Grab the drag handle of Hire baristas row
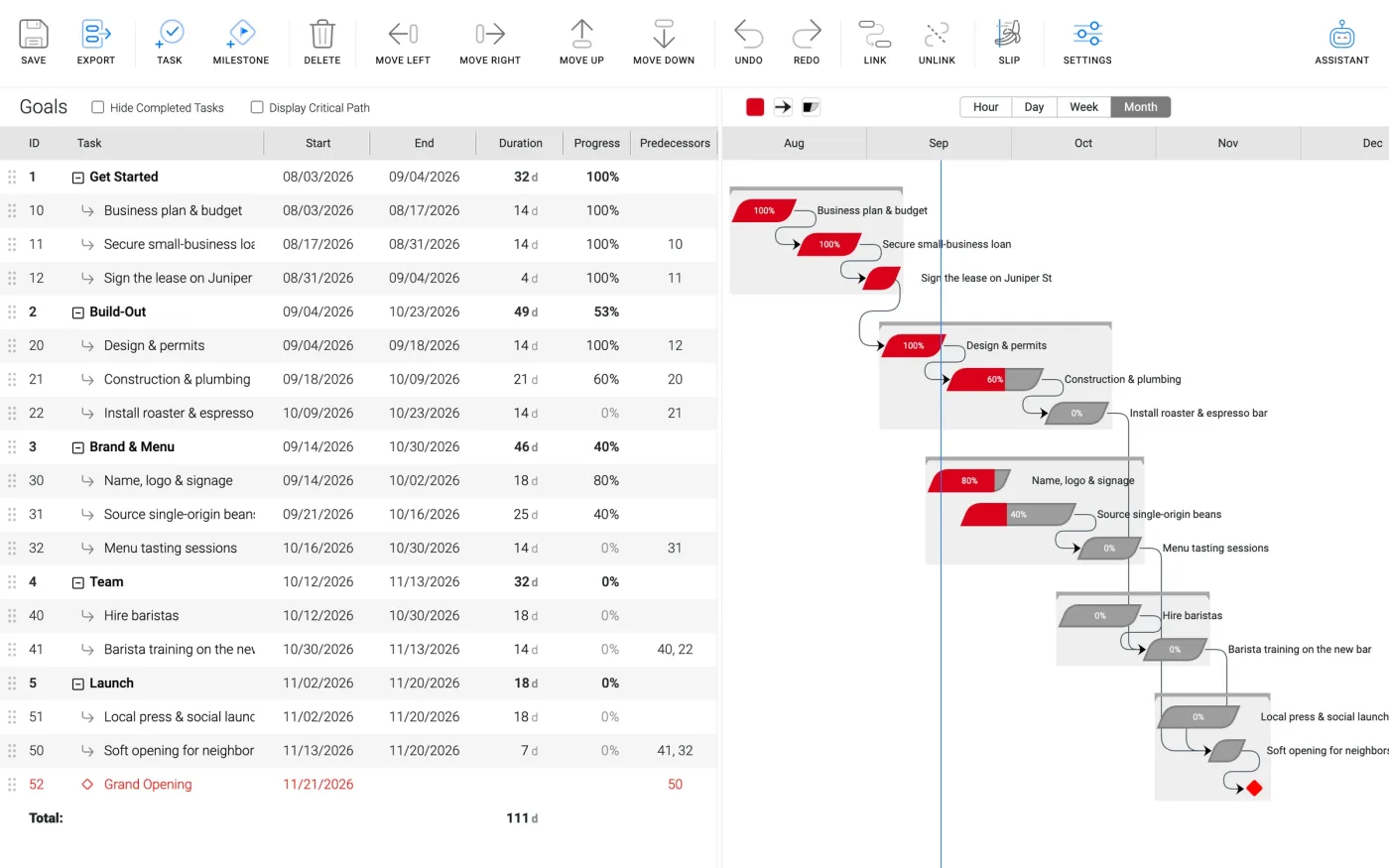Viewport: 1389px width, 868px height. click(x=12, y=616)
